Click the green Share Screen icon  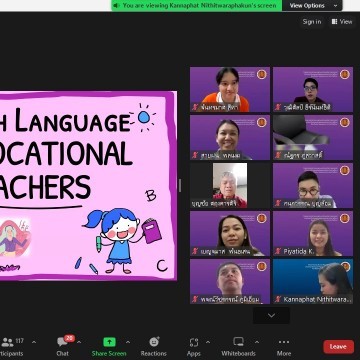point(109,342)
